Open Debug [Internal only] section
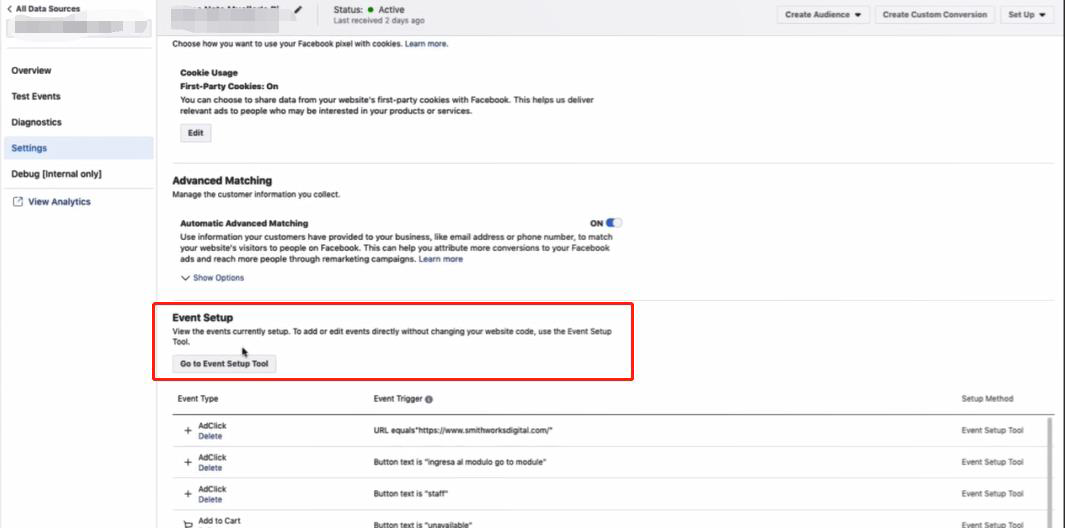Image resolution: width=1065 pixels, height=528 pixels. coord(56,174)
